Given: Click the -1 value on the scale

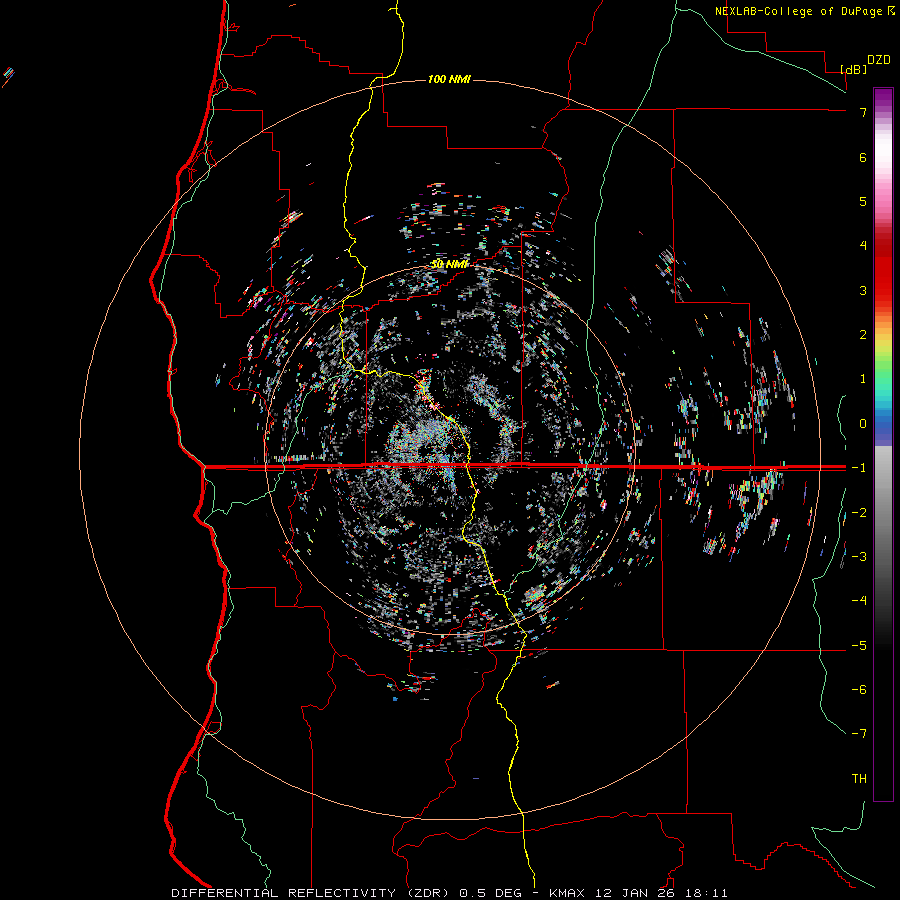Looking at the screenshot, I should (859, 467).
